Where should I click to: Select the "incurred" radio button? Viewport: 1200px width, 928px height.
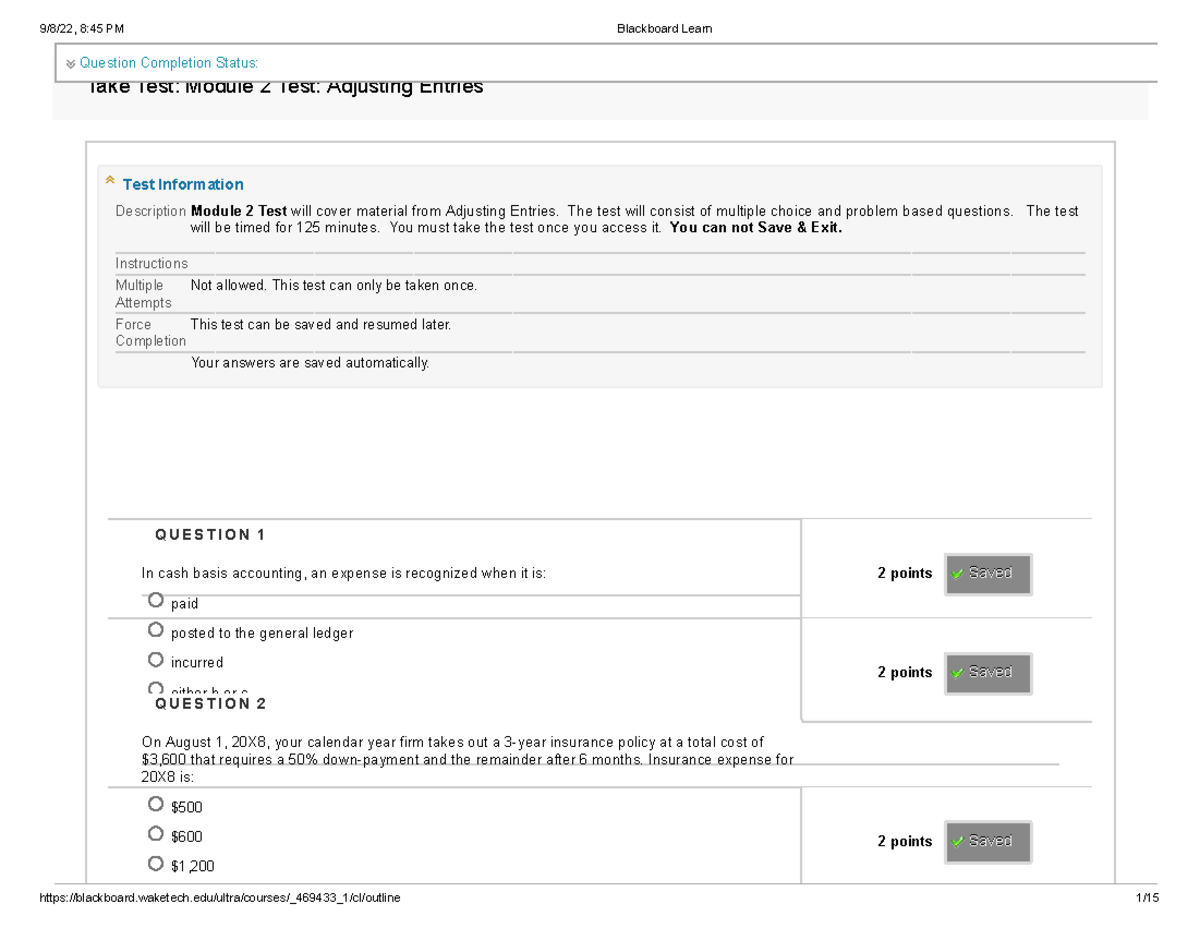(x=156, y=658)
